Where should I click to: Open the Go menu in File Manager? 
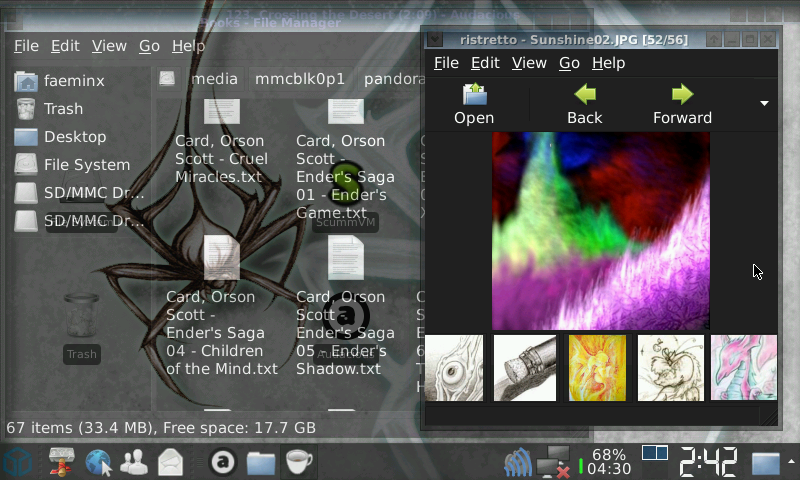149,46
